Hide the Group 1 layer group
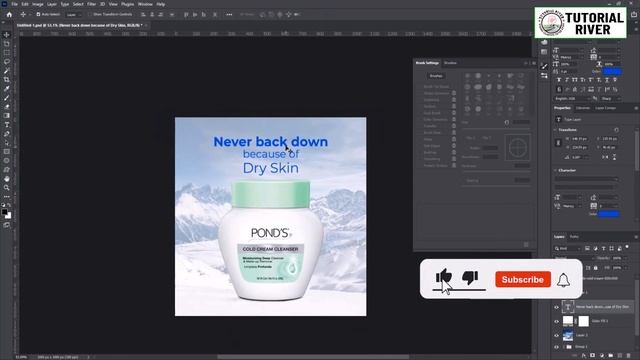 click(556, 347)
